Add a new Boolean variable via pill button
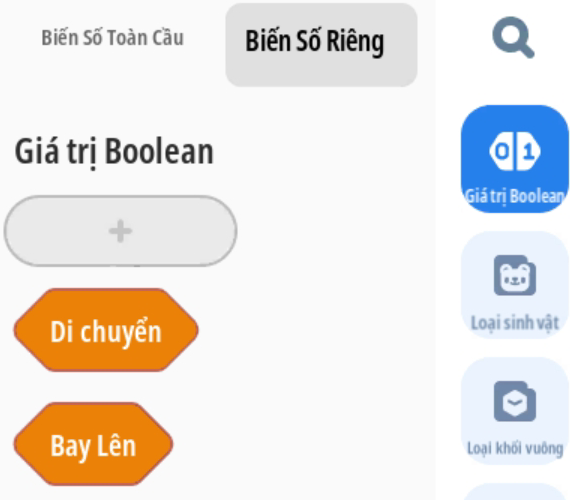Screen dimensions: 575x500 coord(120,231)
